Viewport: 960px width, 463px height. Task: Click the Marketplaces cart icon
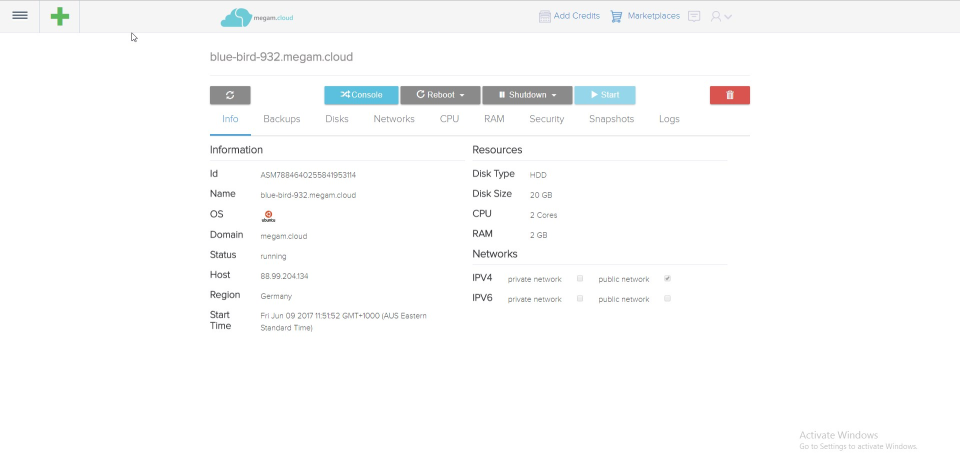(616, 17)
